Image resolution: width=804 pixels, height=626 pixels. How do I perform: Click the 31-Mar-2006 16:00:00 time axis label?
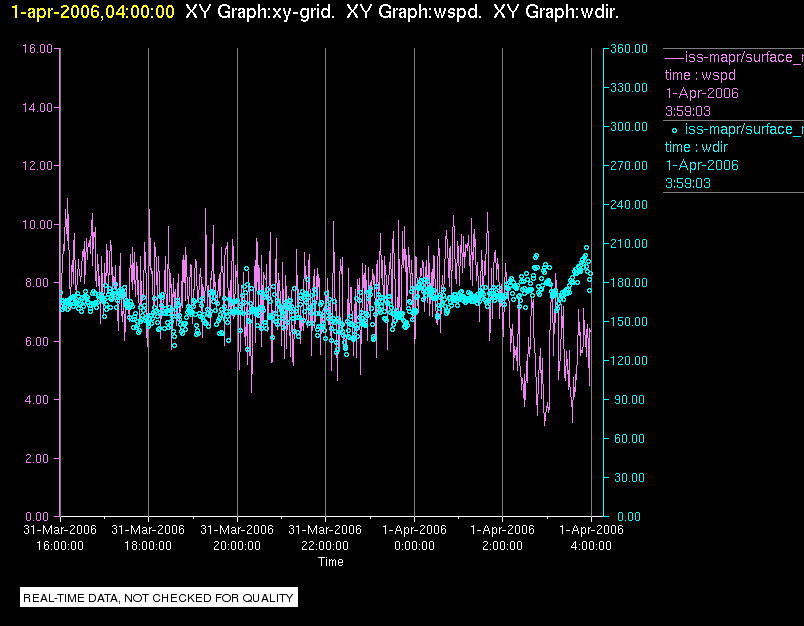point(60,538)
